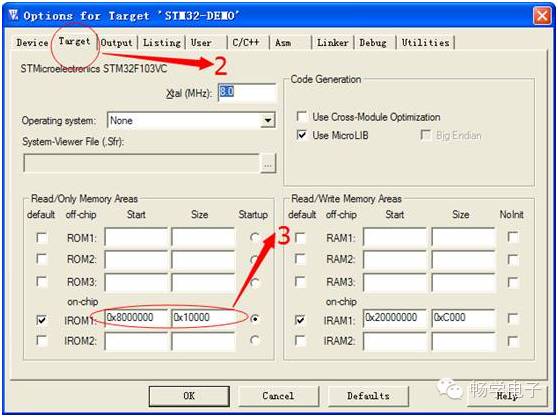
Task: Browse for System-Viewer file with ... button
Action: tap(268, 164)
